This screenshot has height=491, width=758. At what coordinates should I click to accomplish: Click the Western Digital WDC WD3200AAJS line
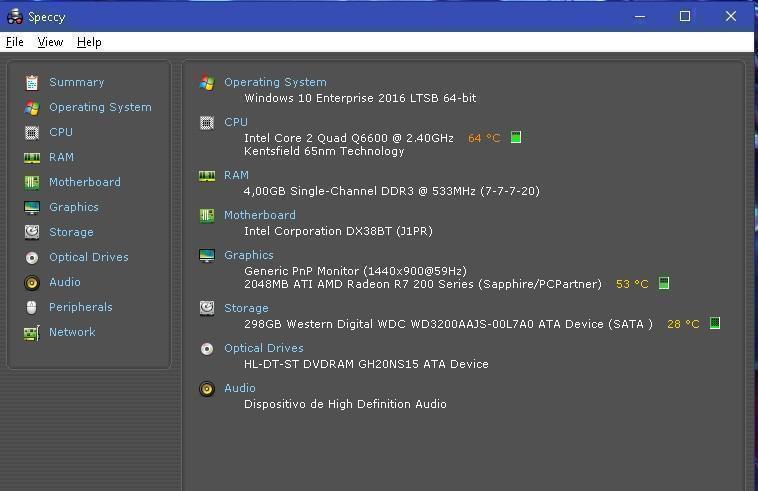pyautogui.click(x=448, y=324)
